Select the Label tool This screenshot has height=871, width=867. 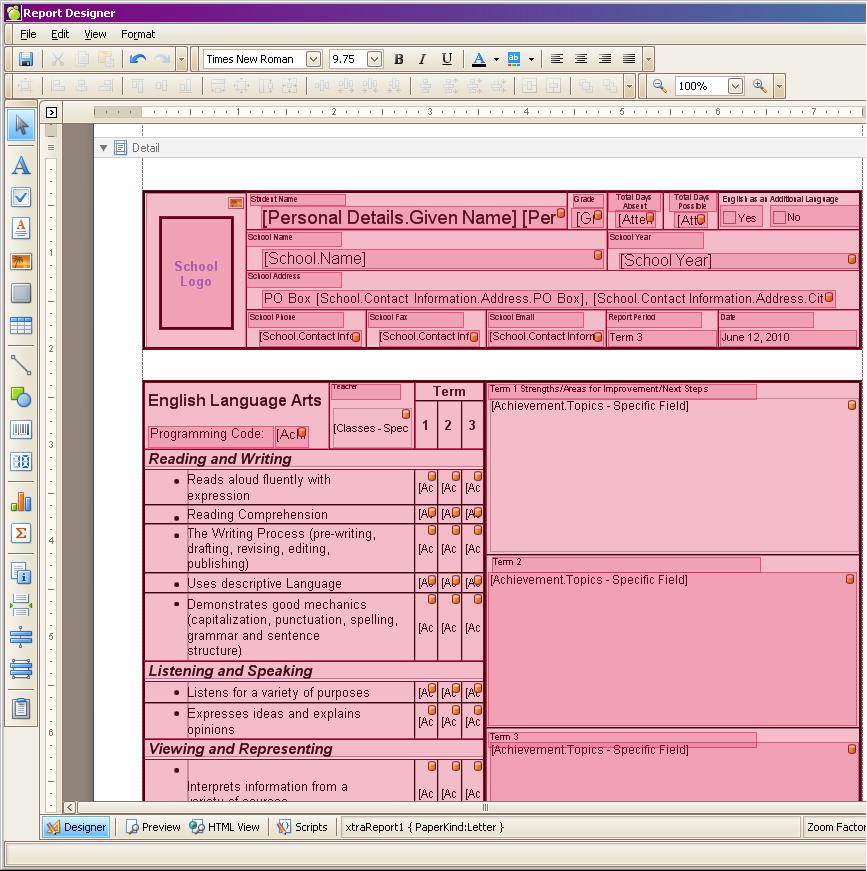[x=21, y=166]
